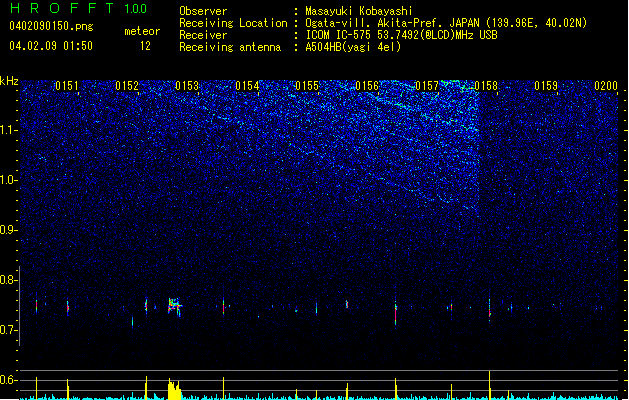Click the 0.9 kHz axis label
The height and width of the screenshot is (400, 629).
click(x=8, y=230)
